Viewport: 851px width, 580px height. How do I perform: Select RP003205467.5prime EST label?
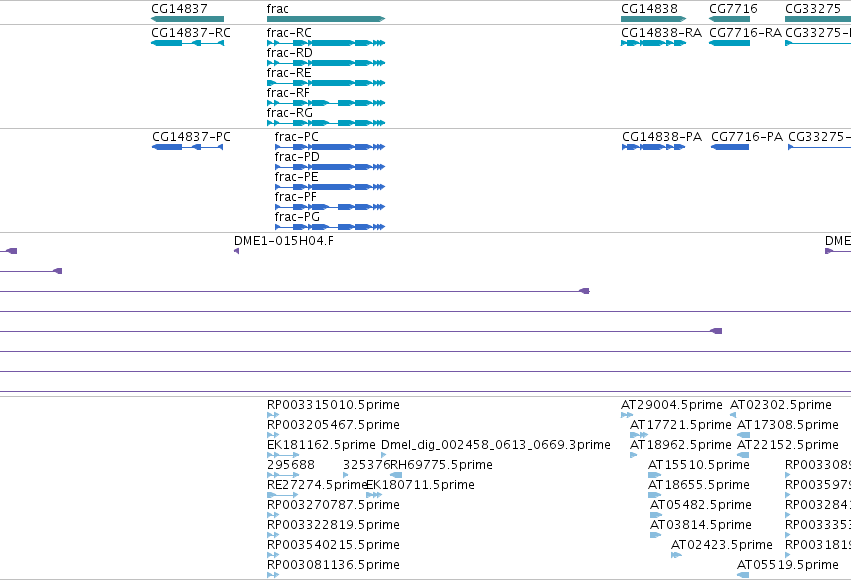(x=333, y=425)
